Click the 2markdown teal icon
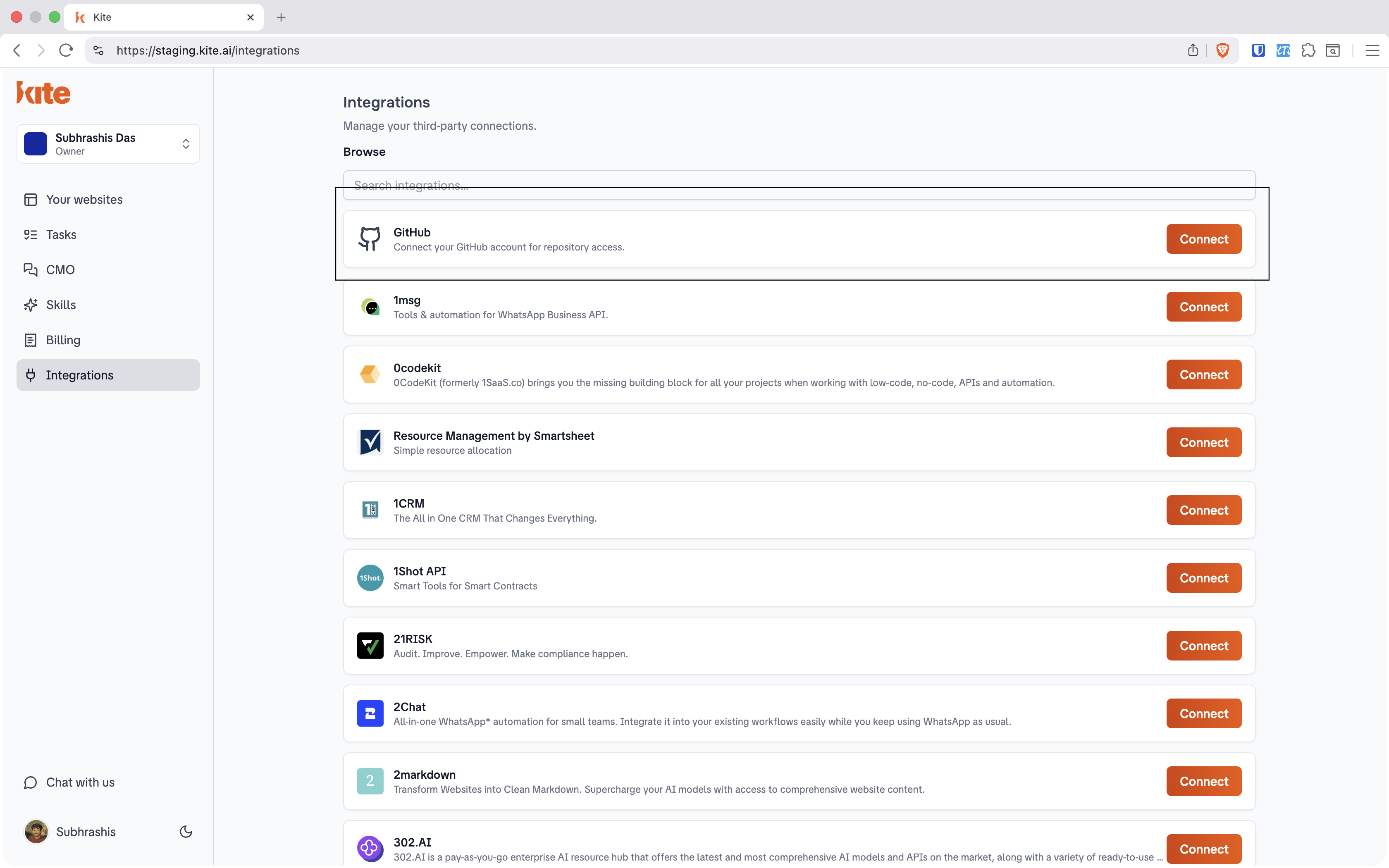 (370, 781)
